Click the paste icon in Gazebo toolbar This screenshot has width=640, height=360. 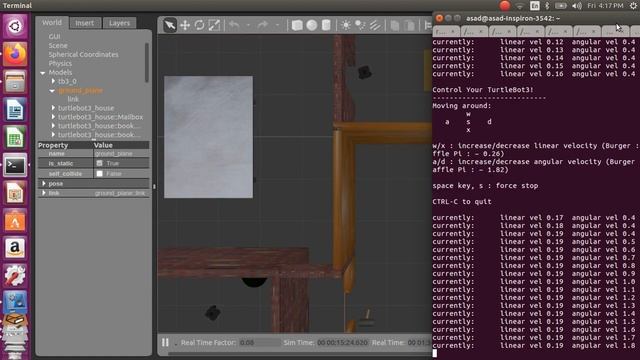[x=409, y=25]
